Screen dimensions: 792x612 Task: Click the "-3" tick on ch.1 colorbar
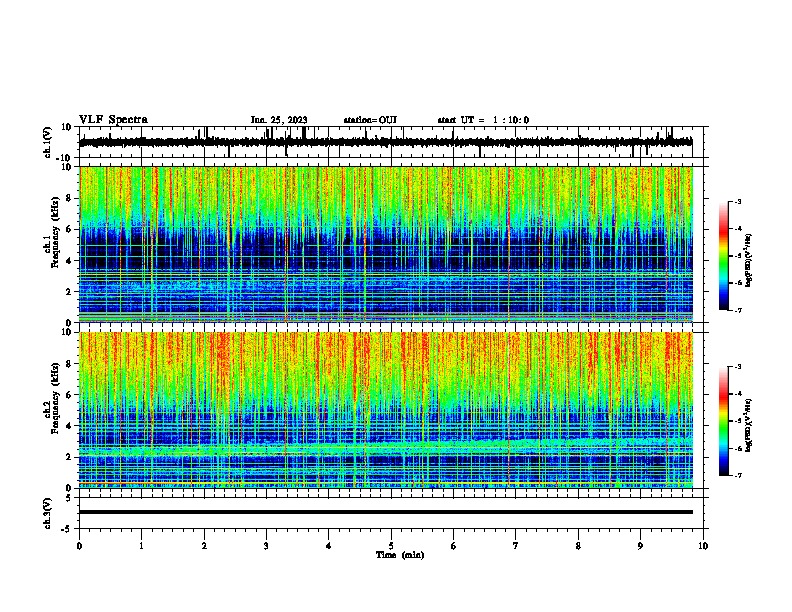(737, 201)
